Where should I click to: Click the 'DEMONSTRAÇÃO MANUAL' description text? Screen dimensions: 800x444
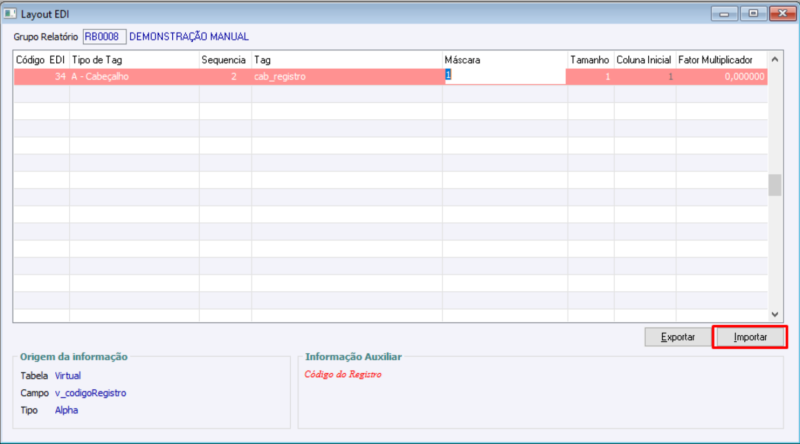point(189,37)
